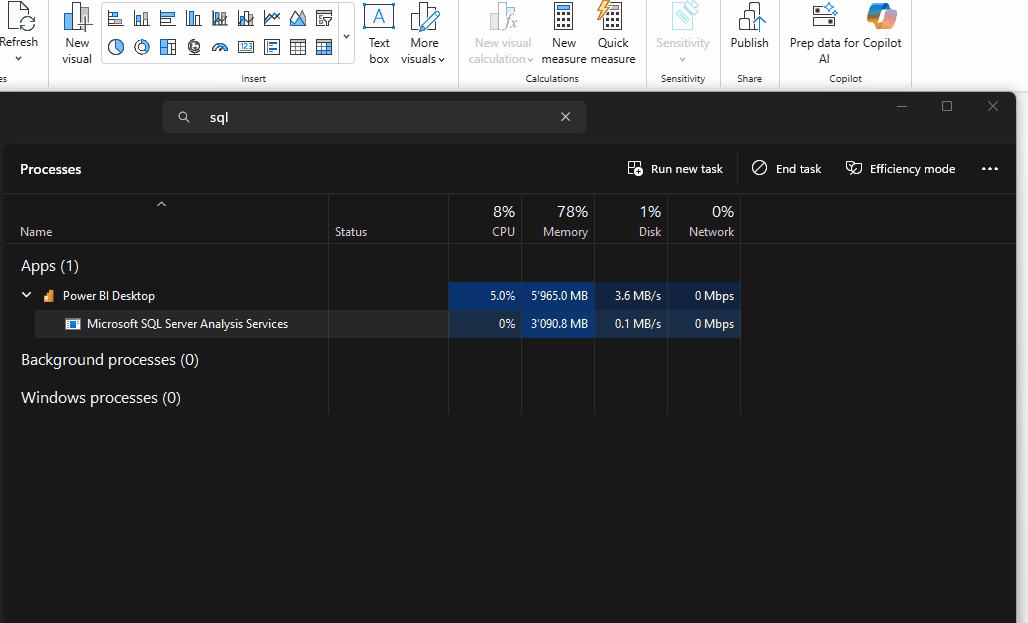Image resolution: width=1028 pixels, height=623 pixels.
Task: Click the search magnifier icon
Action: click(x=184, y=117)
